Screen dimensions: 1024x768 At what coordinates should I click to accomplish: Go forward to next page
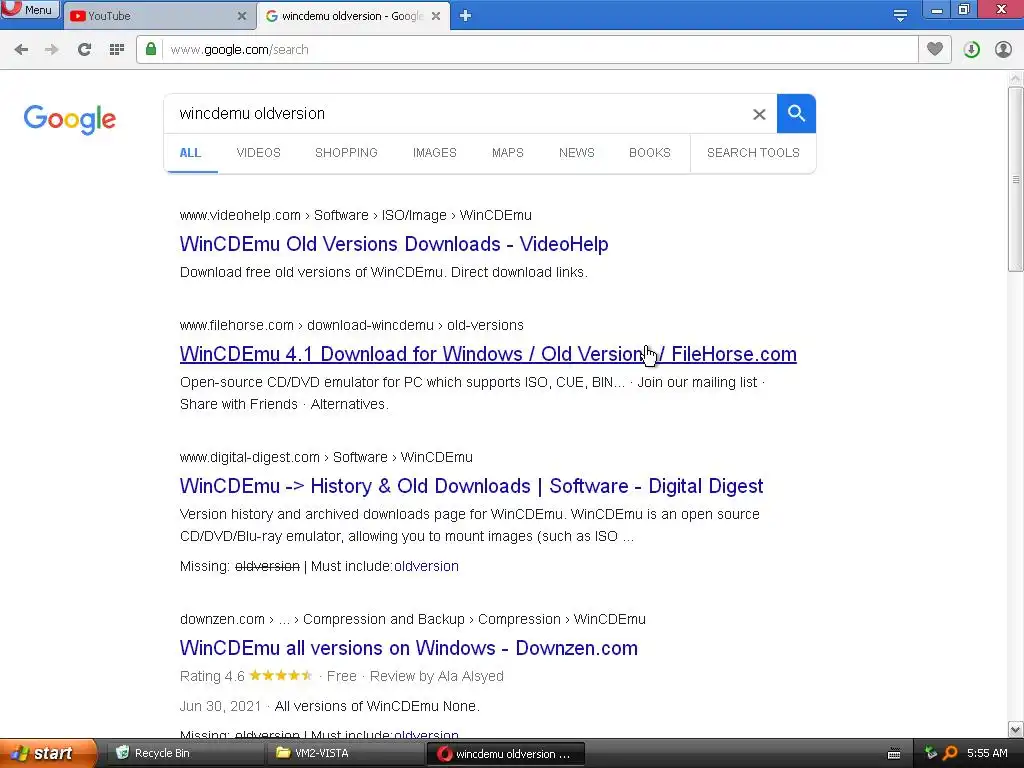[x=52, y=50]
